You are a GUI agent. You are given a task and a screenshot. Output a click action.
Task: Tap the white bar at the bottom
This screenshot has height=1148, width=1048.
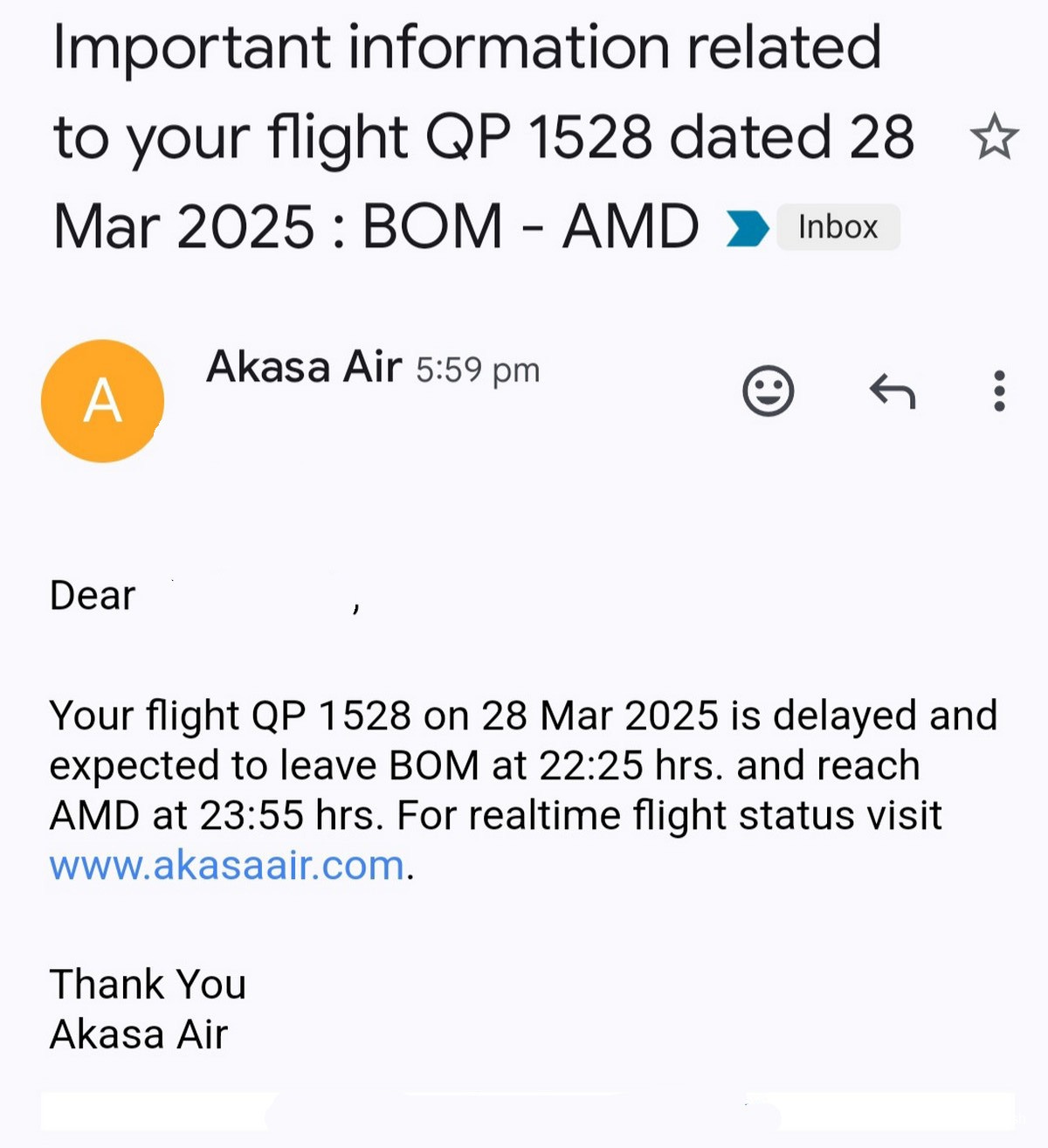(x=527, y=1111)
